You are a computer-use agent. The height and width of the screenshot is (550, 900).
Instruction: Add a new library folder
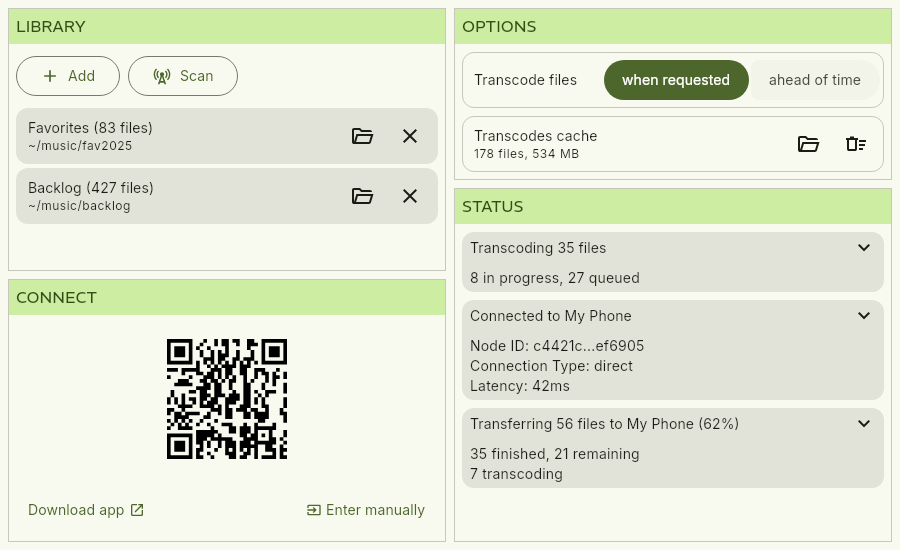pos(68,76)
